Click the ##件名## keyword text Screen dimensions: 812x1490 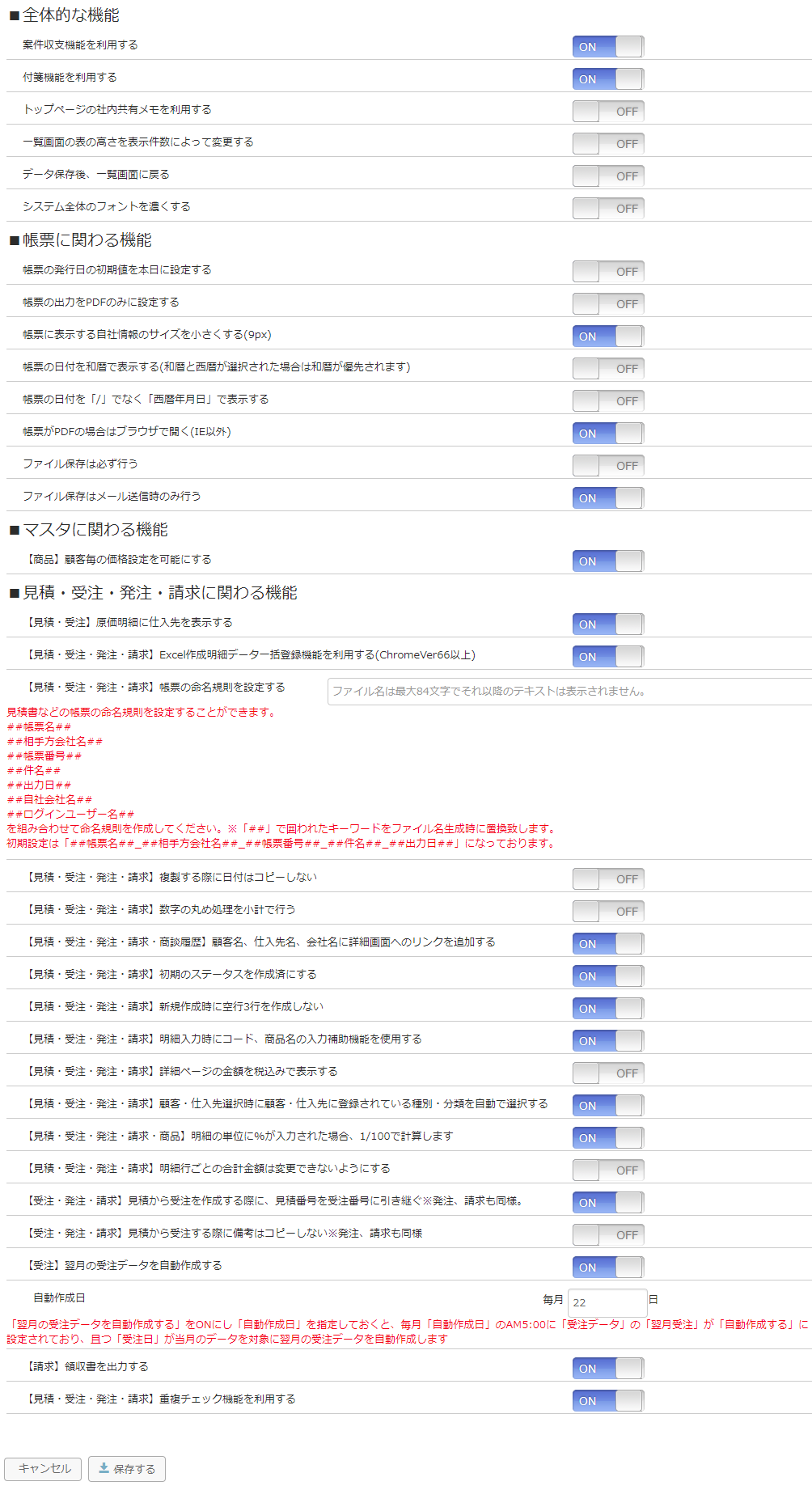34,771
